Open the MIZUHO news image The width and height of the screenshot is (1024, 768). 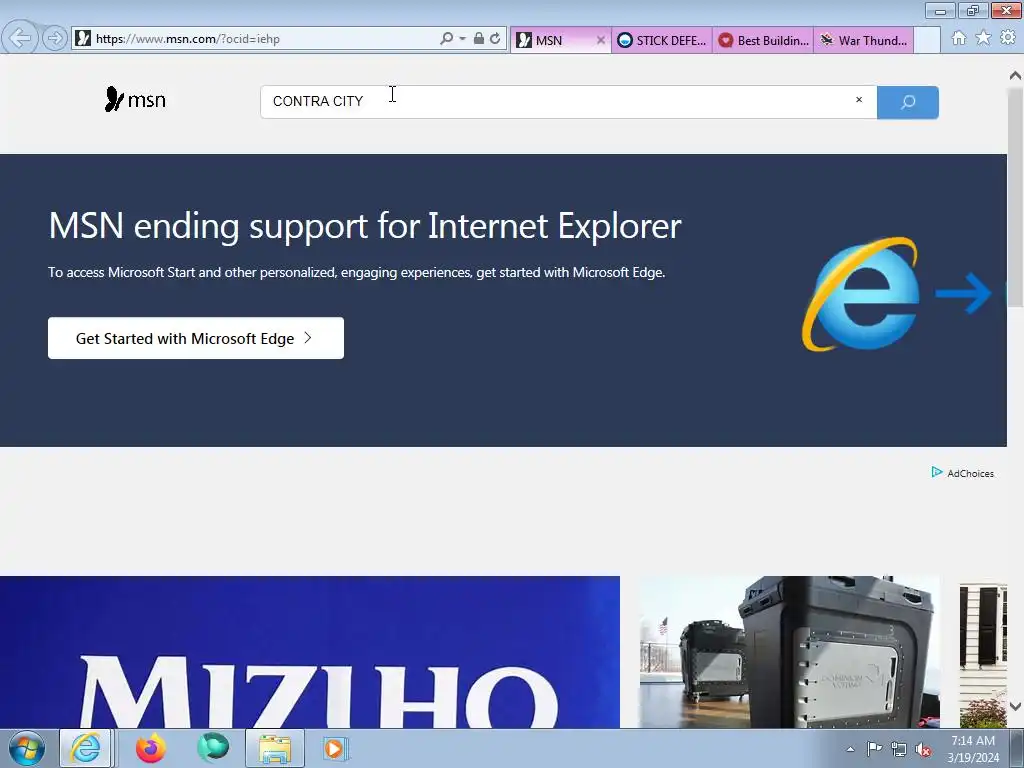point(310,652)
